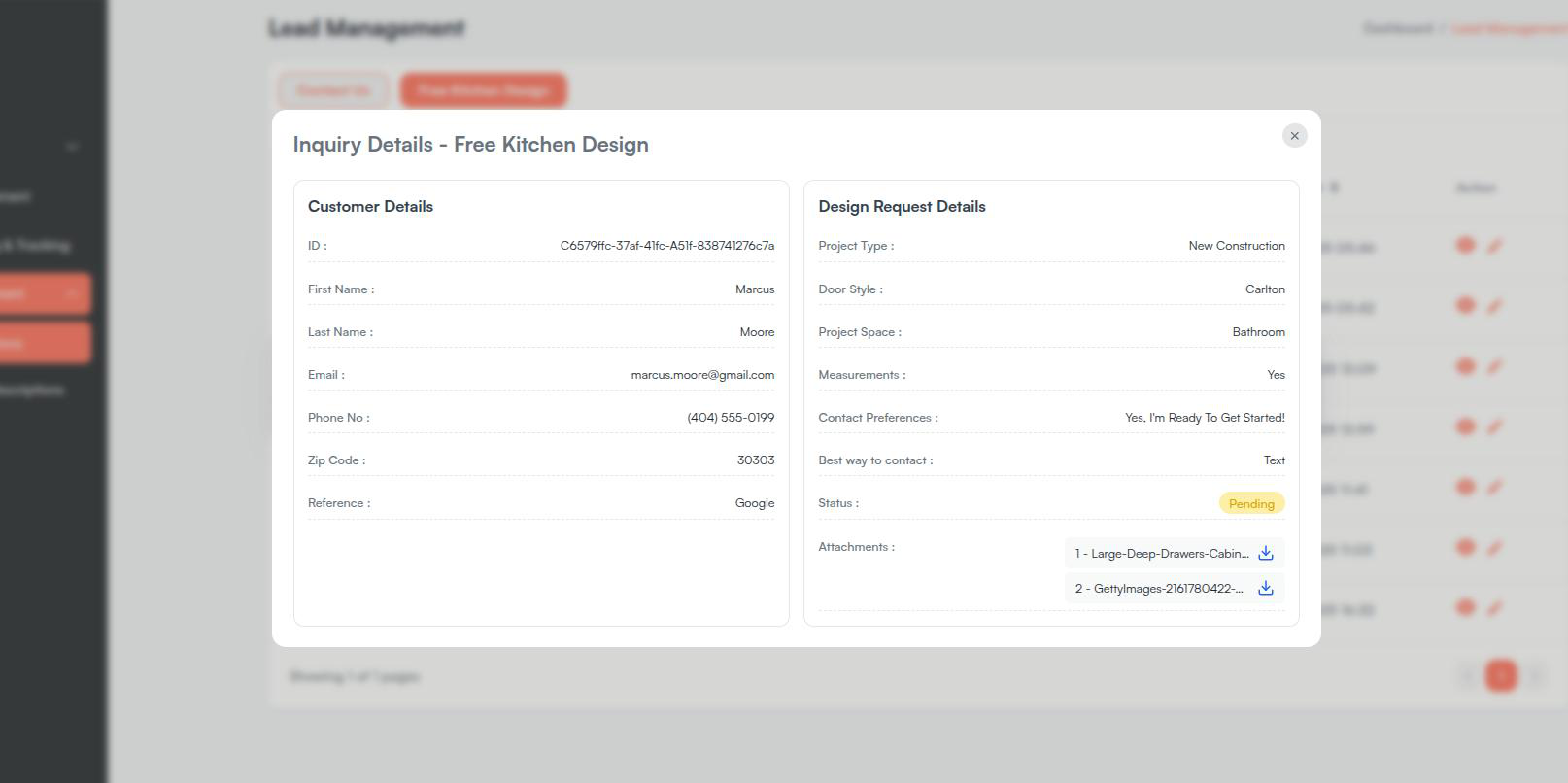Switch to the outlined tab beside Free Kitchen Design
This screenshot has height=783, width=1568.
[x=333, y=90]
